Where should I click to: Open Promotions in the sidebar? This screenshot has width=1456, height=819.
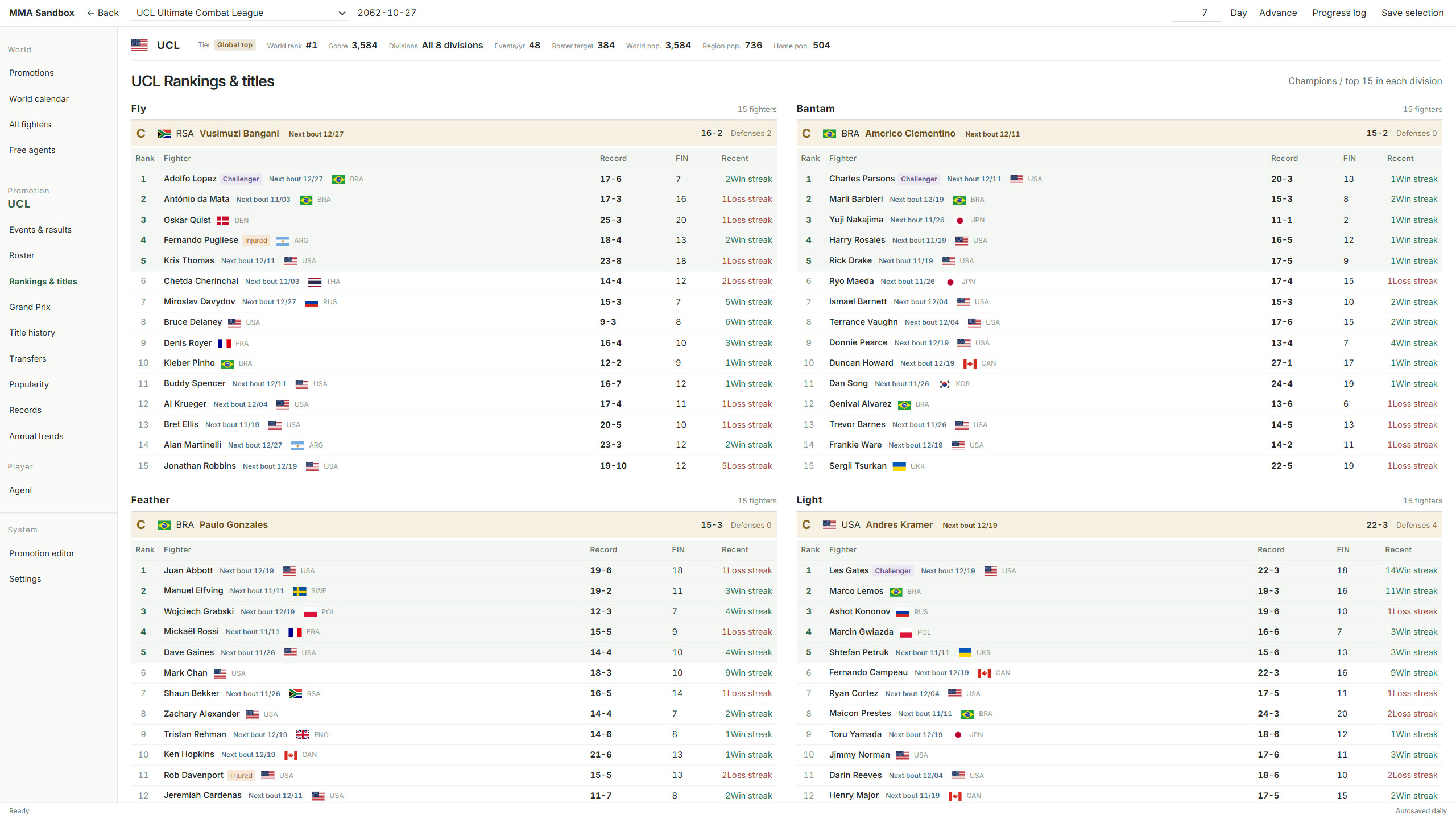[31, 73]
